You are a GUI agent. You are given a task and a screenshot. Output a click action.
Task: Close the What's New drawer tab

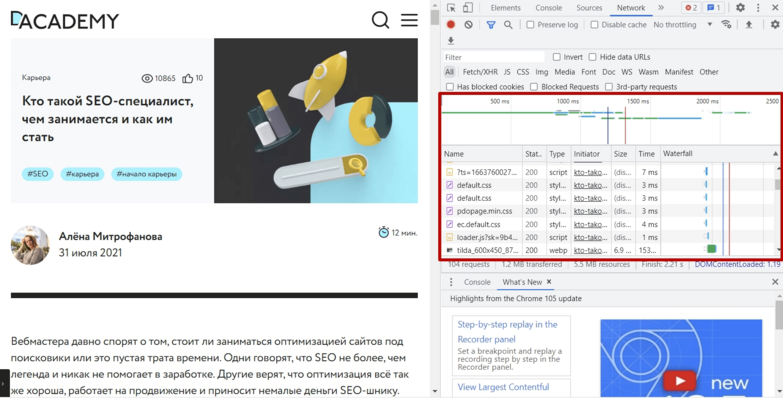tap(549, 282)
